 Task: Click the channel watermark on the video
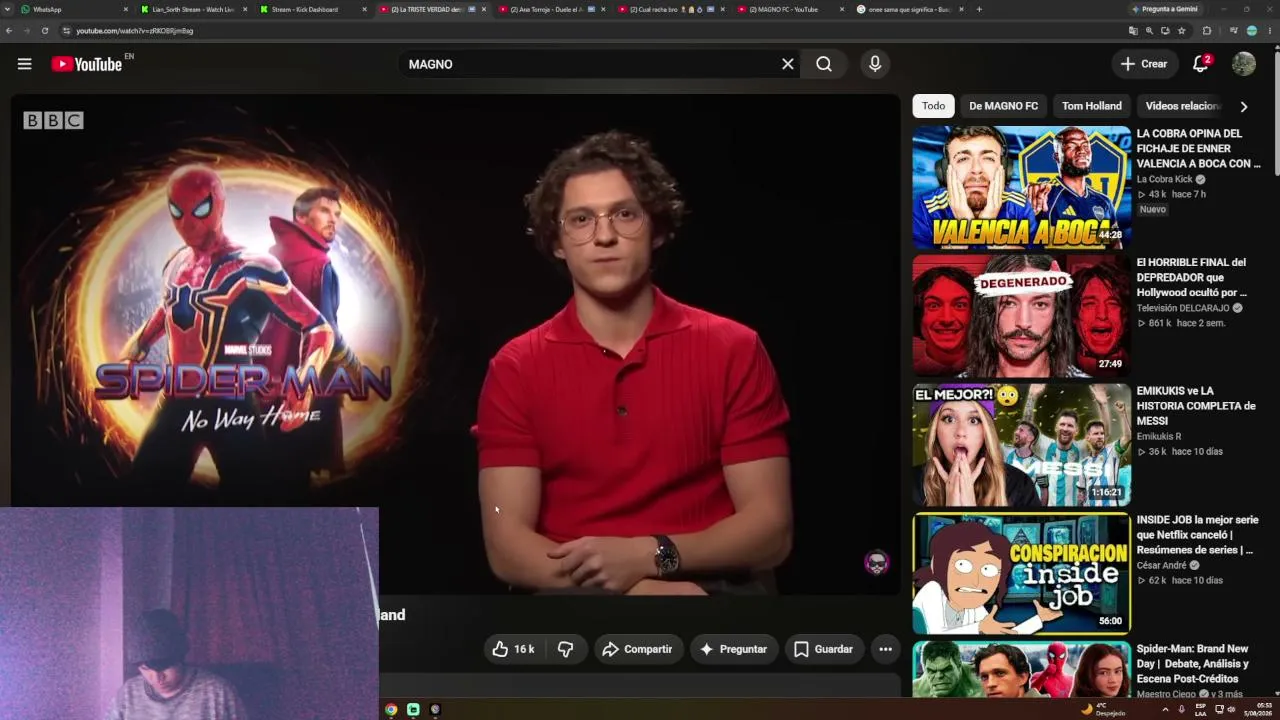click(x=877, y=562)
